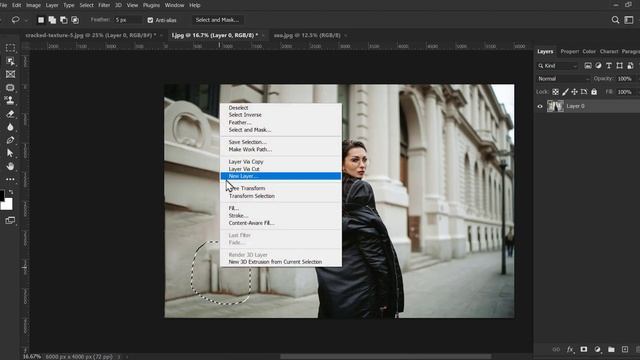Screen dimensions: 640x360
Task: Open the workspace layout switcher icon
Action: pyautogui.click(x=629, y=20)
